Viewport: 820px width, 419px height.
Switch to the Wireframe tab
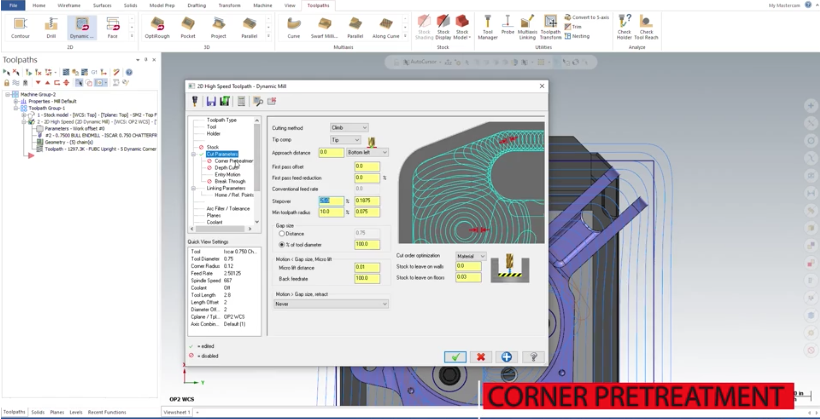point(69,5)
